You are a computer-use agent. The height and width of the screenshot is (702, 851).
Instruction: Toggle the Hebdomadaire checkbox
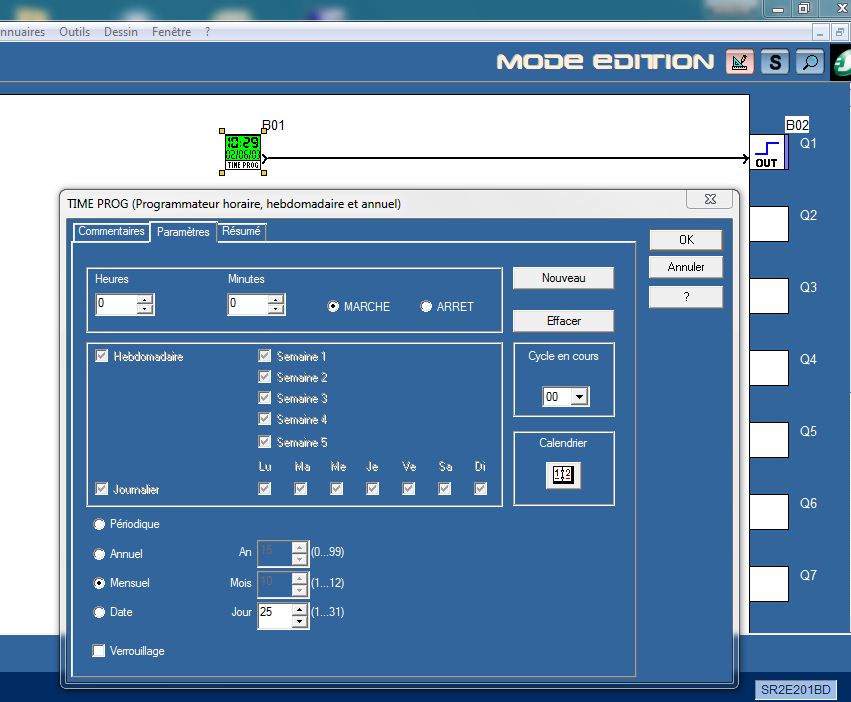[101, 356]
